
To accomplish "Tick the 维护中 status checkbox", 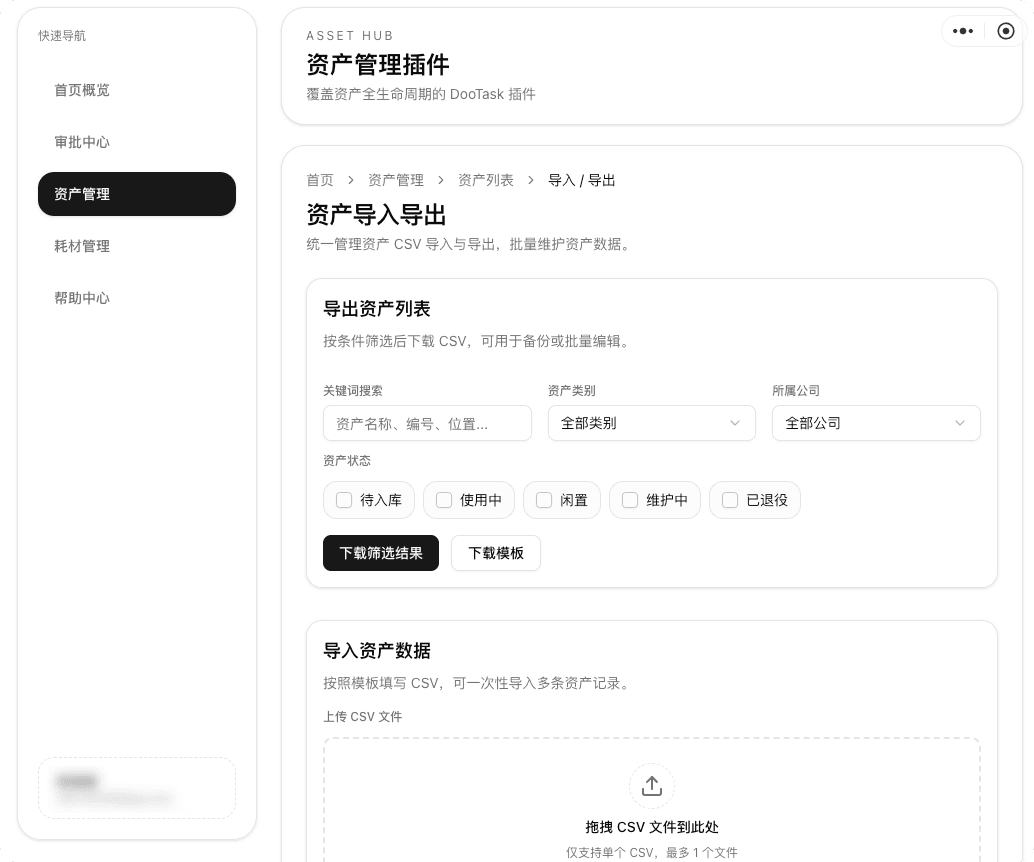I will (x=630, y=500).
